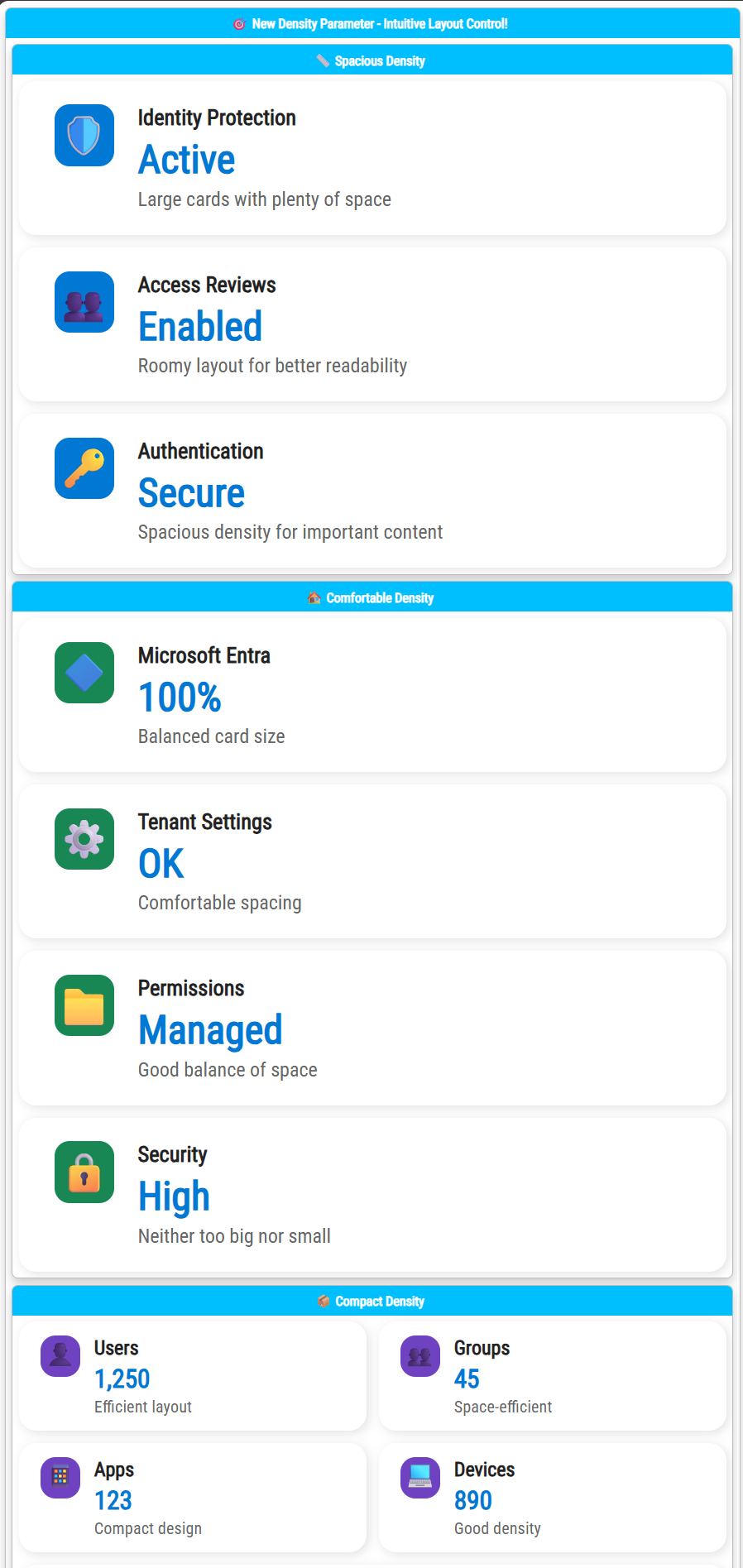Screen dimensions: 743x1568
Task: Click the New Density Parameter banner
Action: click(372, 24)
